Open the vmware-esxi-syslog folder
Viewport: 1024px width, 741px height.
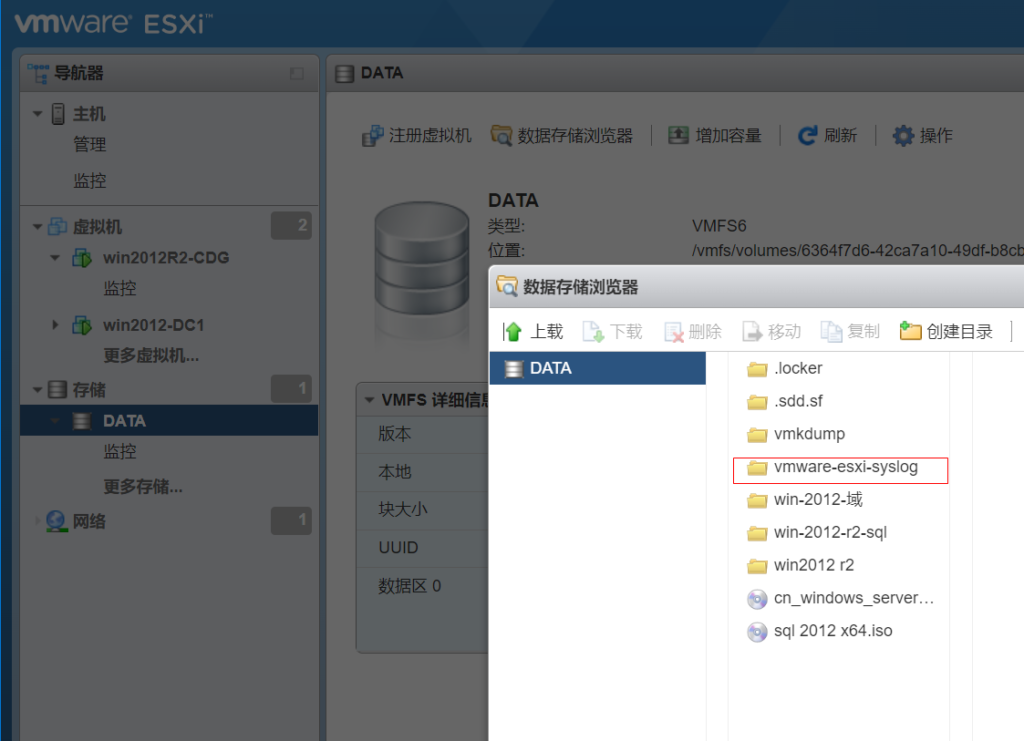(x=833, y=467)
